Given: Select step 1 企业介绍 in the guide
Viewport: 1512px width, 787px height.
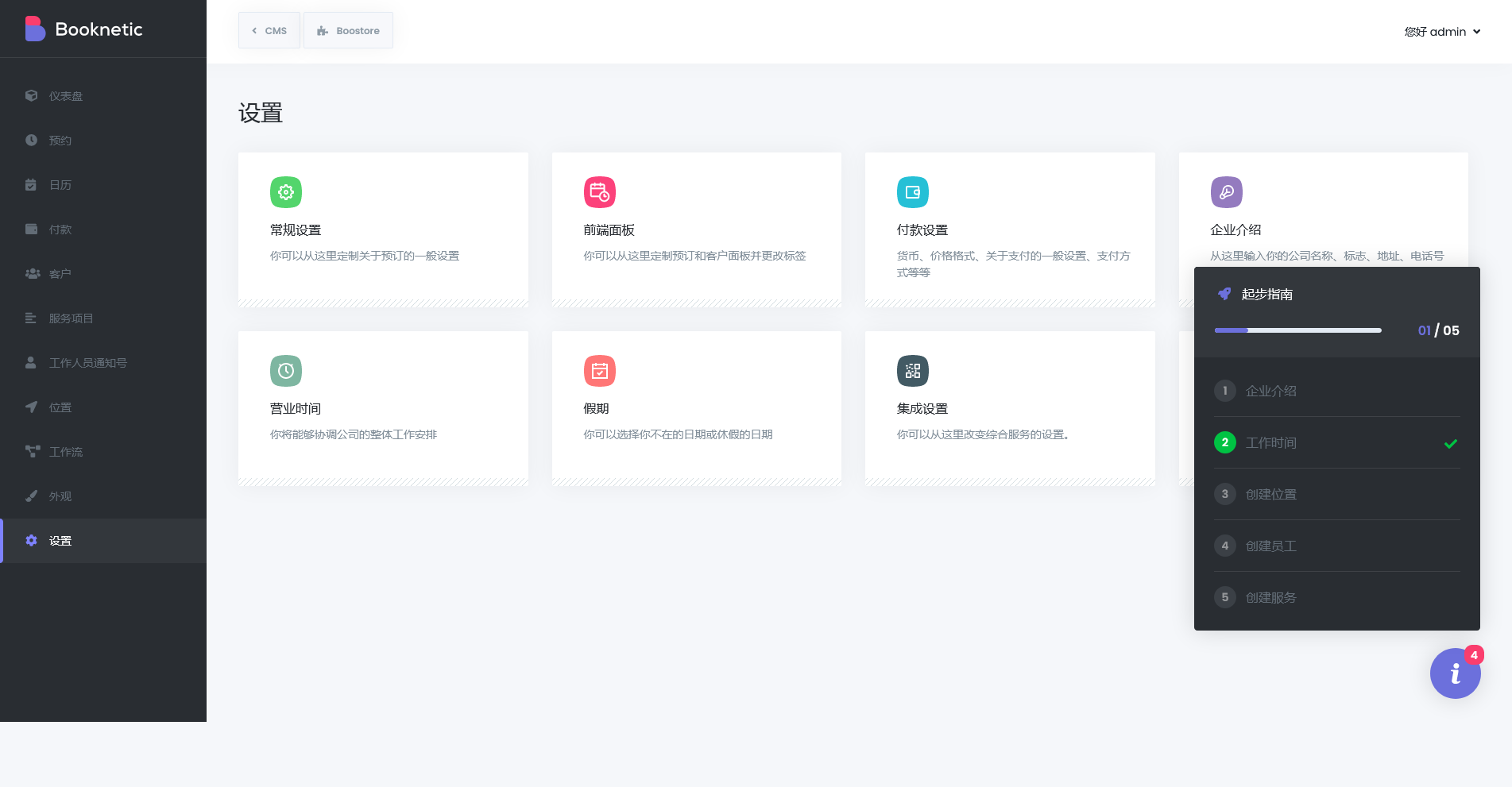Looking at the screenshot, I should [1270, 391].
